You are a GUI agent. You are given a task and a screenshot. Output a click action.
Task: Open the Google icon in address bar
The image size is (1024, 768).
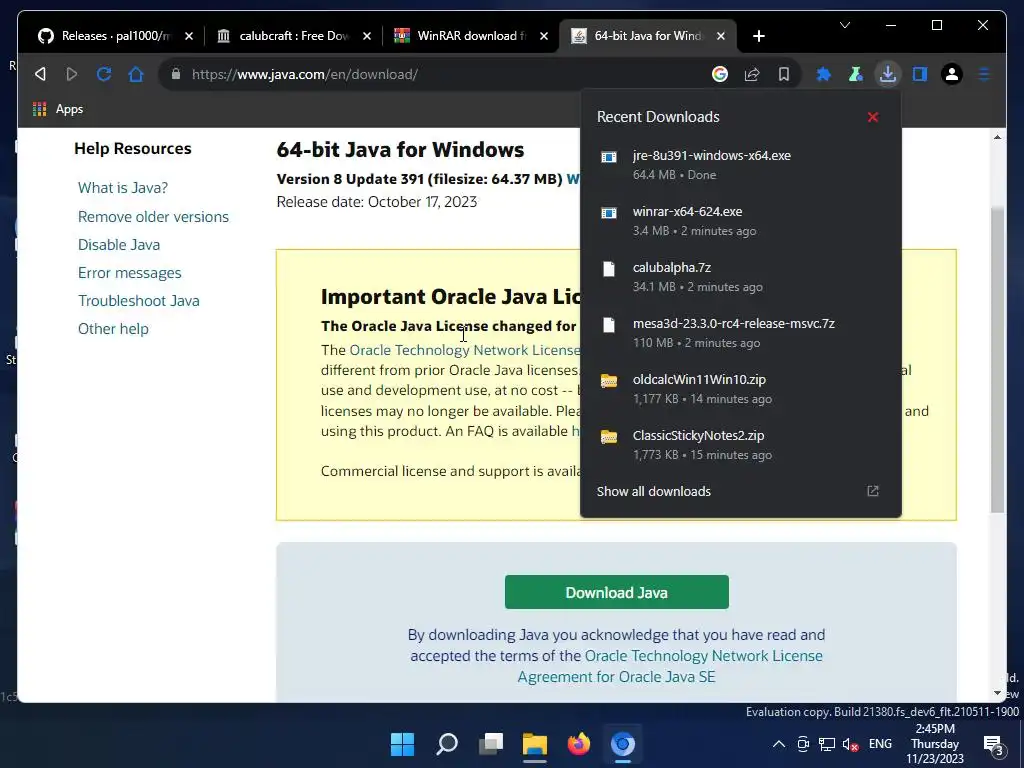pos(720,74)
